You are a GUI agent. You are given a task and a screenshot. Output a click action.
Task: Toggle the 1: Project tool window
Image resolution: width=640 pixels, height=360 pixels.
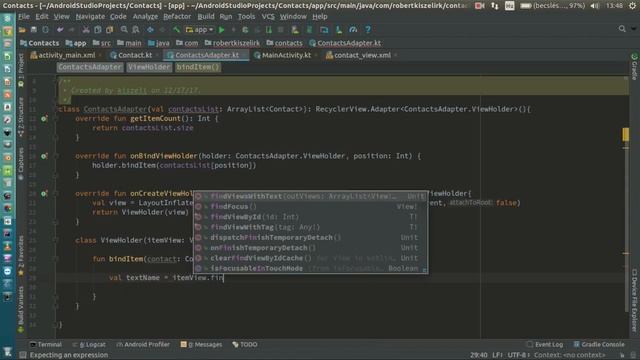pyautogui.click(x=21, y=69)
